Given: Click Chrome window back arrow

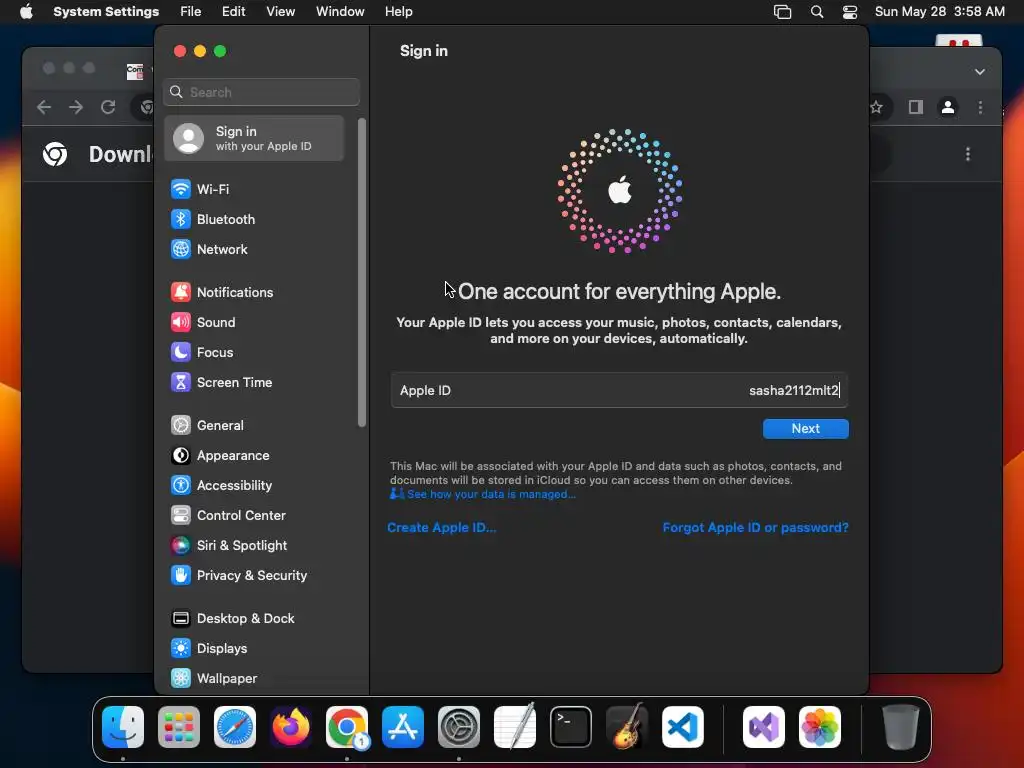Looking at the screenshot, I should (44, 107).
